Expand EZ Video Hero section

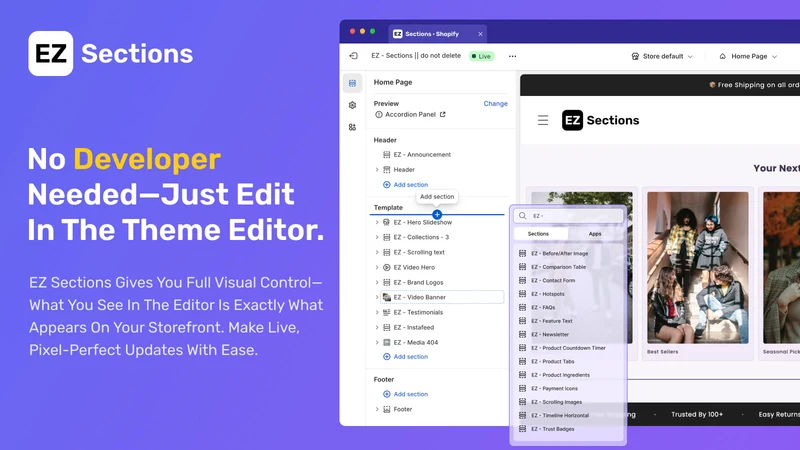[377, 267]
